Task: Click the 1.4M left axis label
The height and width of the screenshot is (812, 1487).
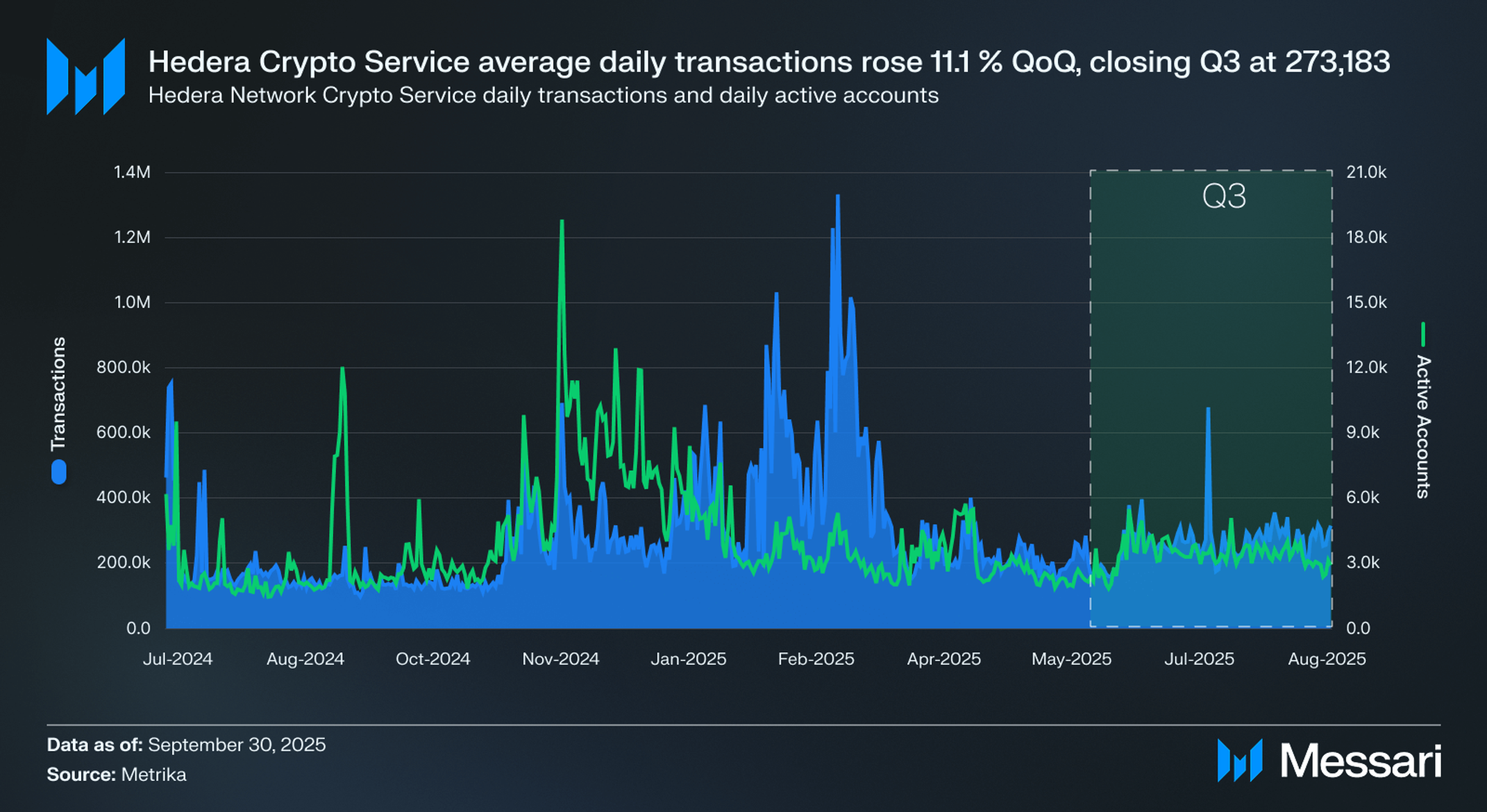Action: point(132,172)
